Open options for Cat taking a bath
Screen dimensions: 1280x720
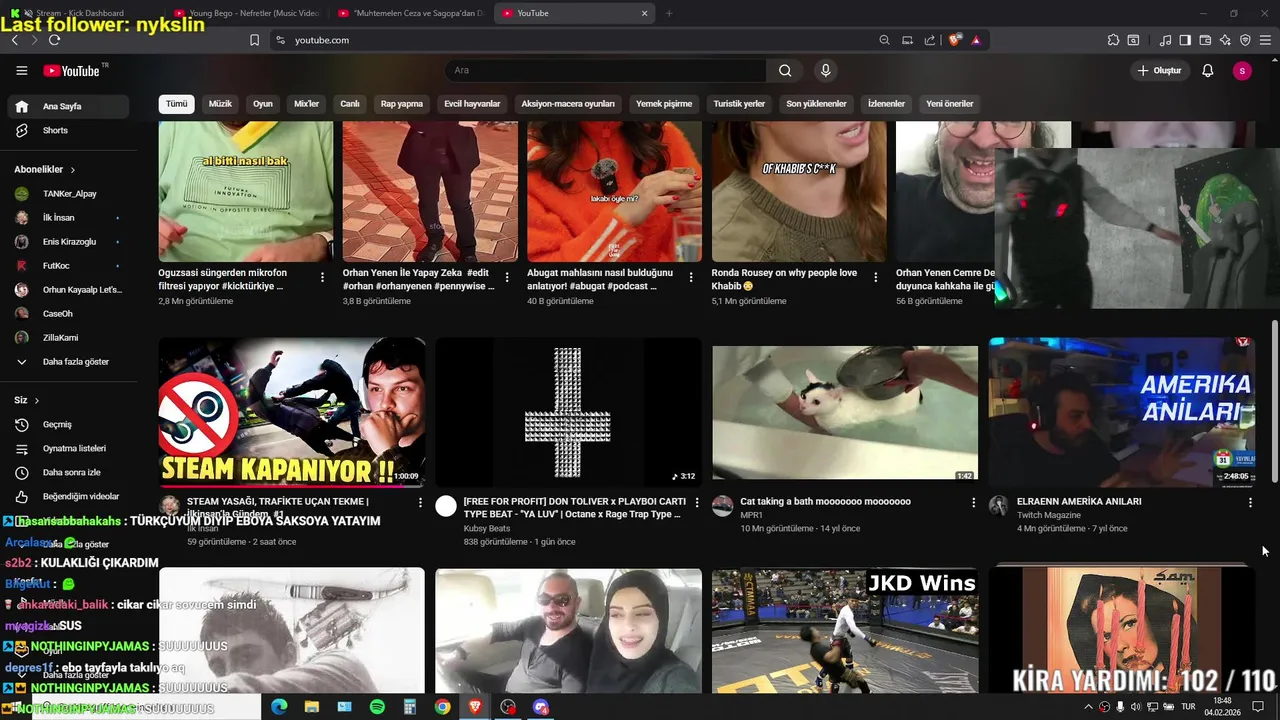click(973, 503)
